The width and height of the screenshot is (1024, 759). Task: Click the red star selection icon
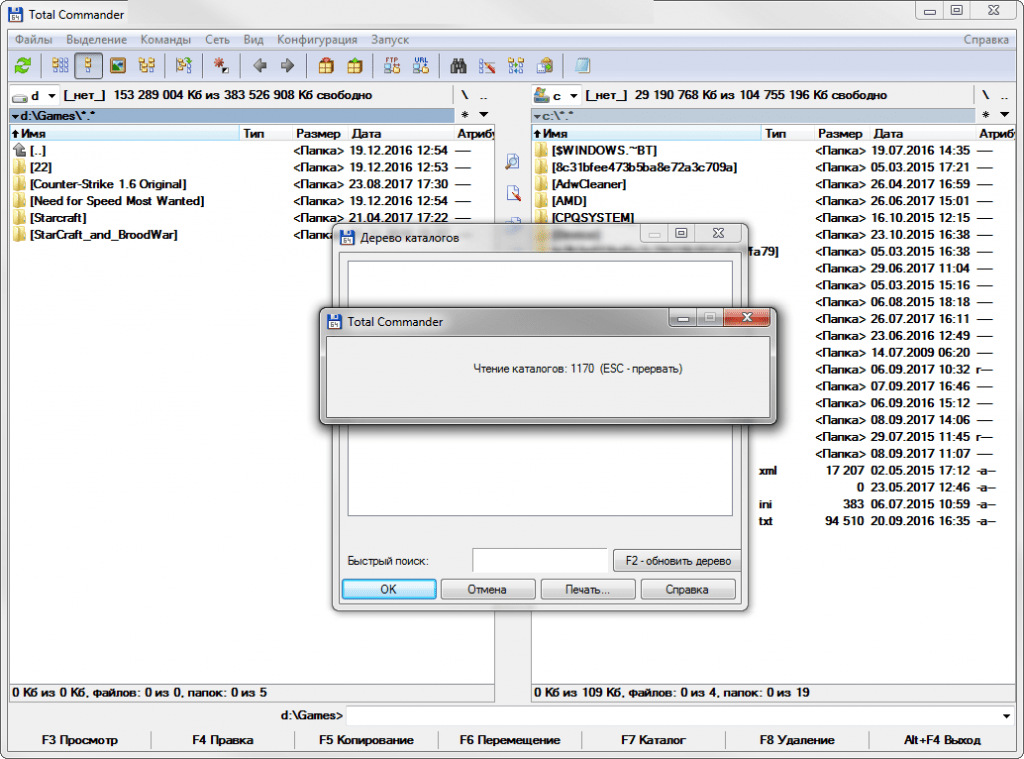221,65
